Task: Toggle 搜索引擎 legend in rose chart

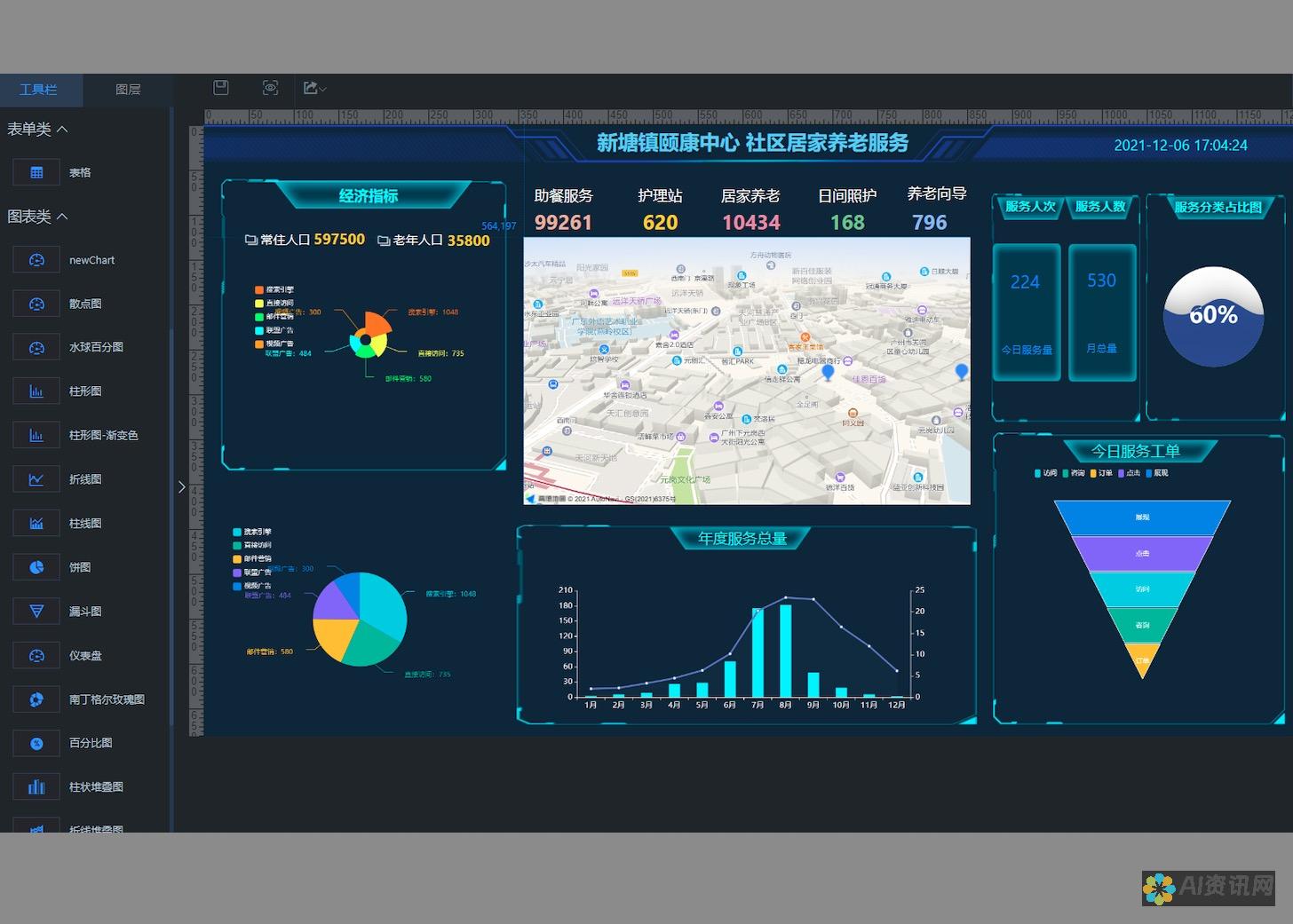Action: click(x=274, y=289)
